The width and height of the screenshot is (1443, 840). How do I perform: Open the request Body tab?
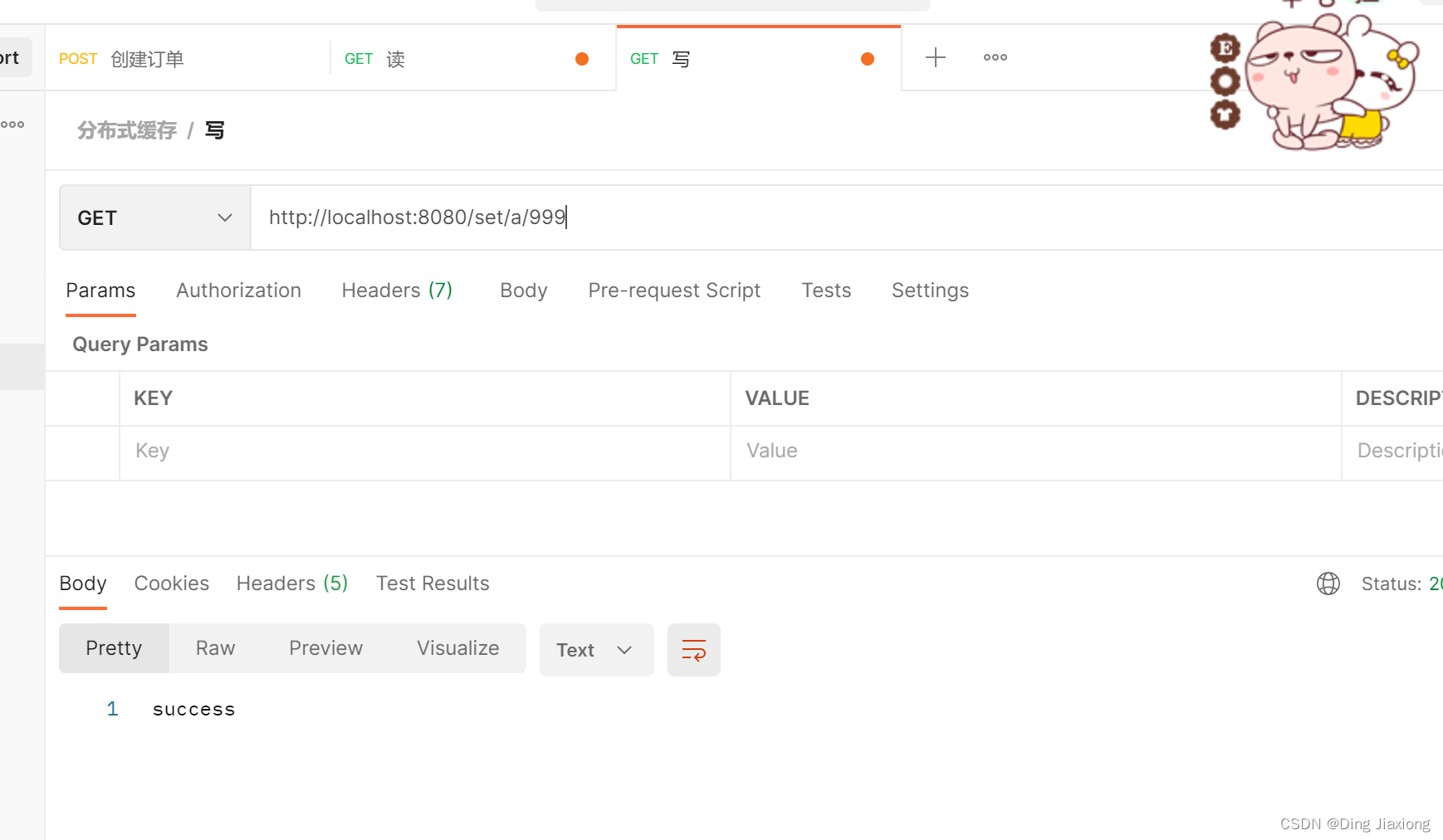point(524,291)
